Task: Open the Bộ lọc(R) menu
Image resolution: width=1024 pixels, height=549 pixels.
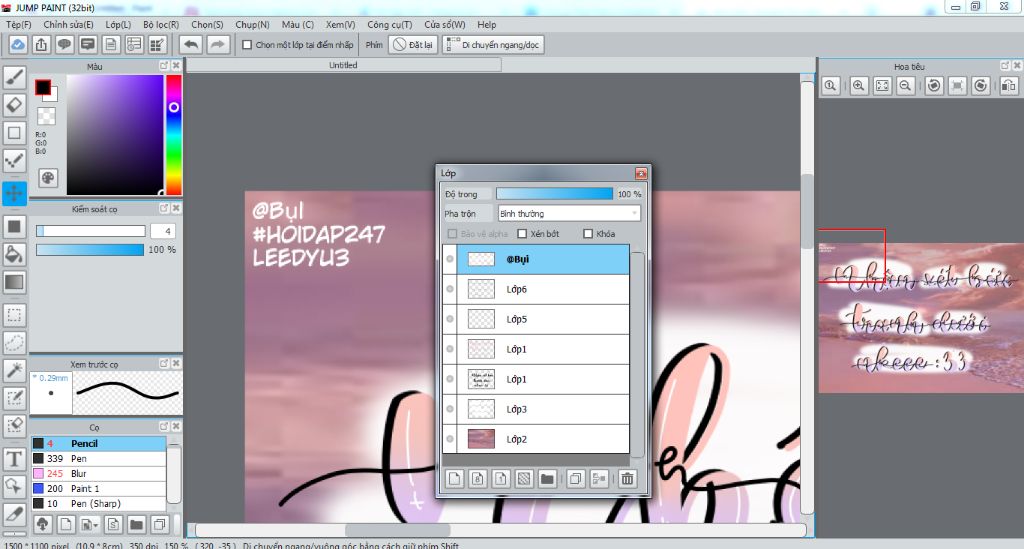Action: [x=161, y=25]
